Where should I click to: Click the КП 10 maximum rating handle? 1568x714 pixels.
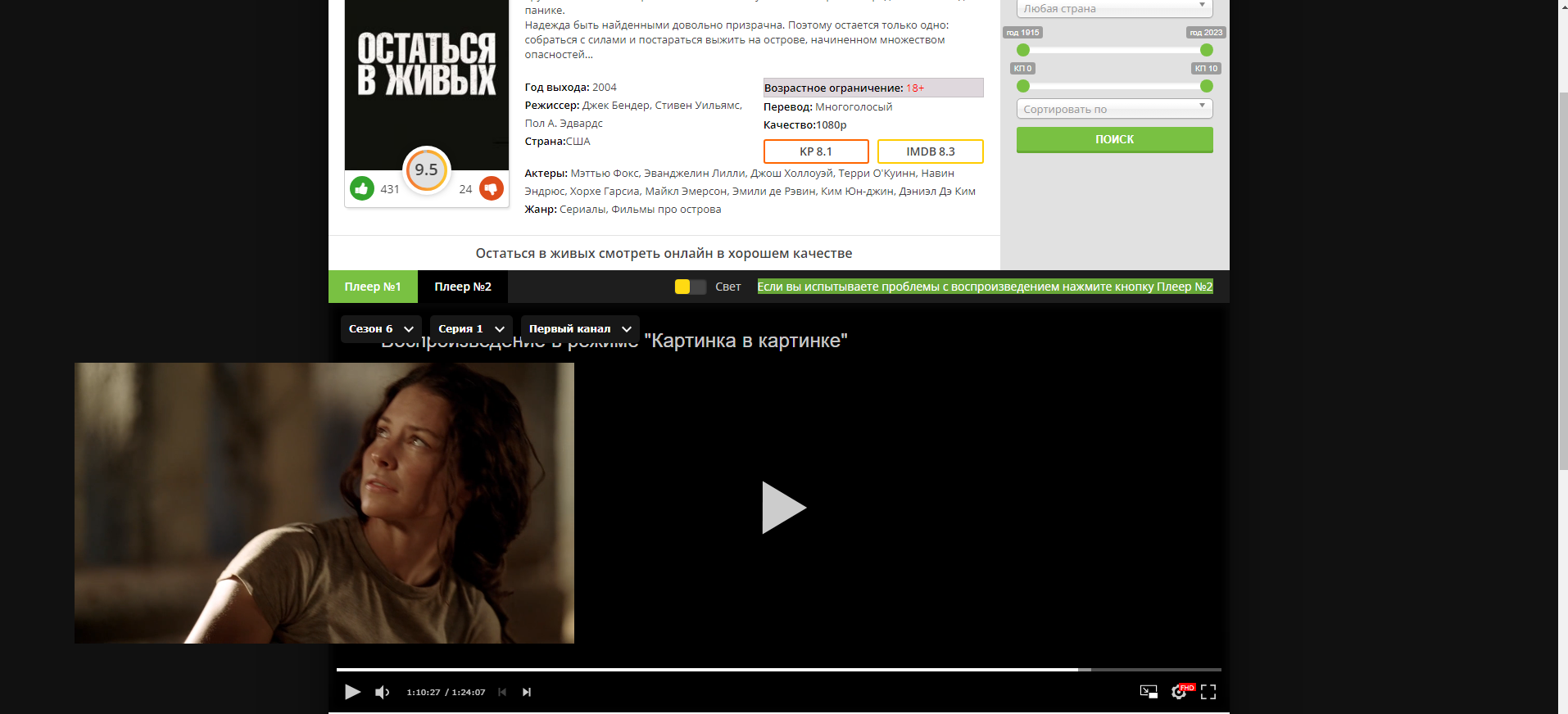1207,86
